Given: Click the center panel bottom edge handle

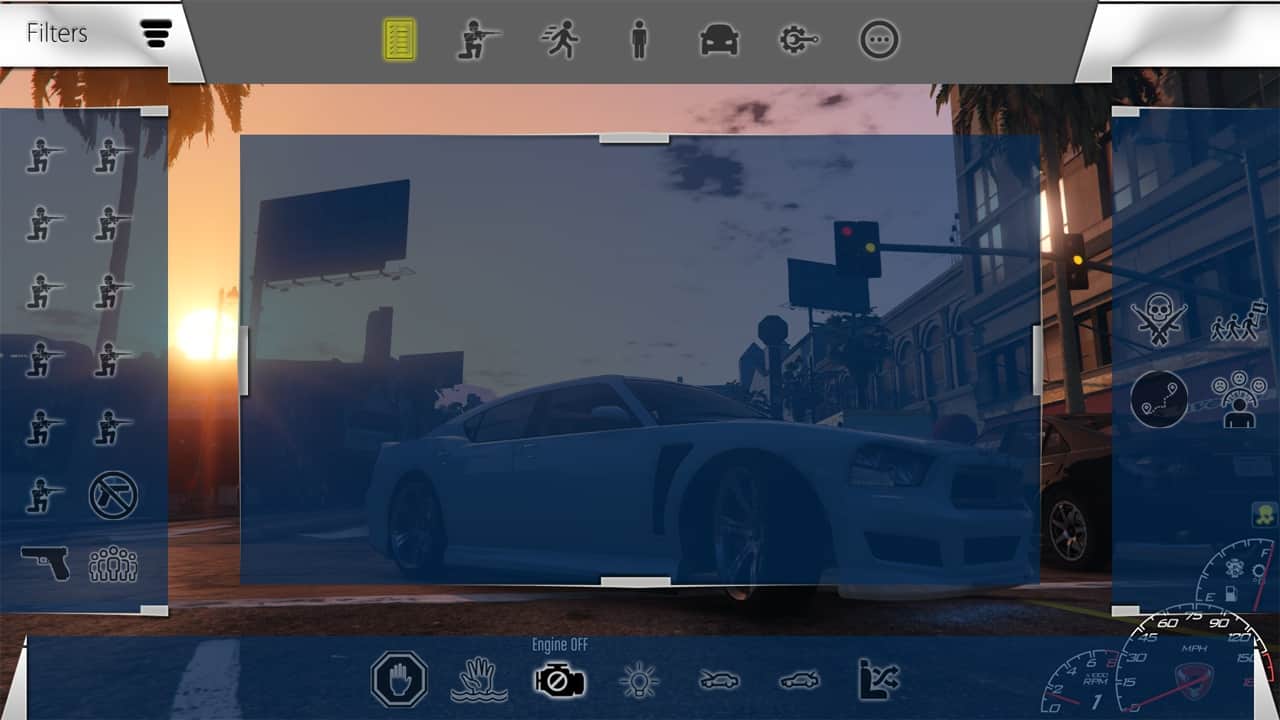Looking at the screenshot, I should coord(635,582).
